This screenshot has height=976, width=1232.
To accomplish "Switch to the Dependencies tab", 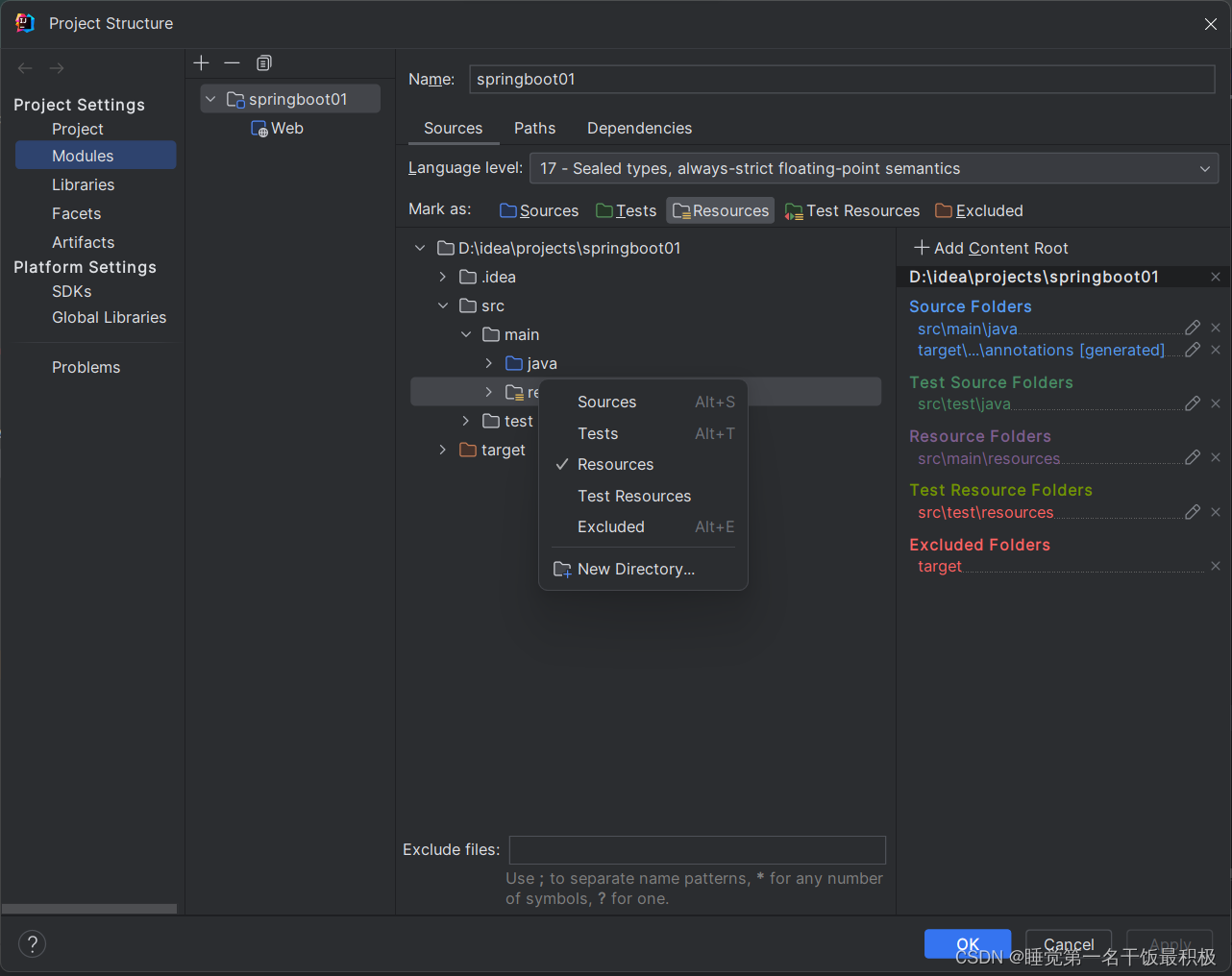I will 639,128.
